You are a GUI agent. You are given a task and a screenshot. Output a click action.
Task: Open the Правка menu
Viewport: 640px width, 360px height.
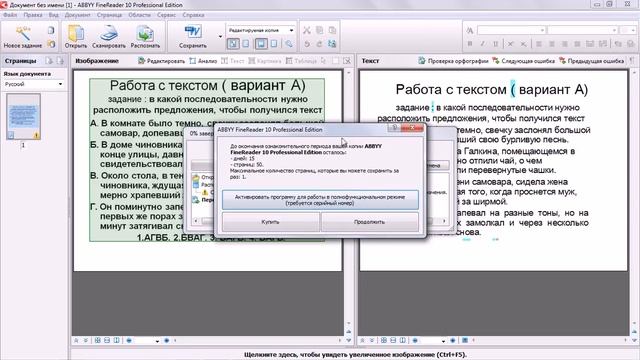point(33,15)
